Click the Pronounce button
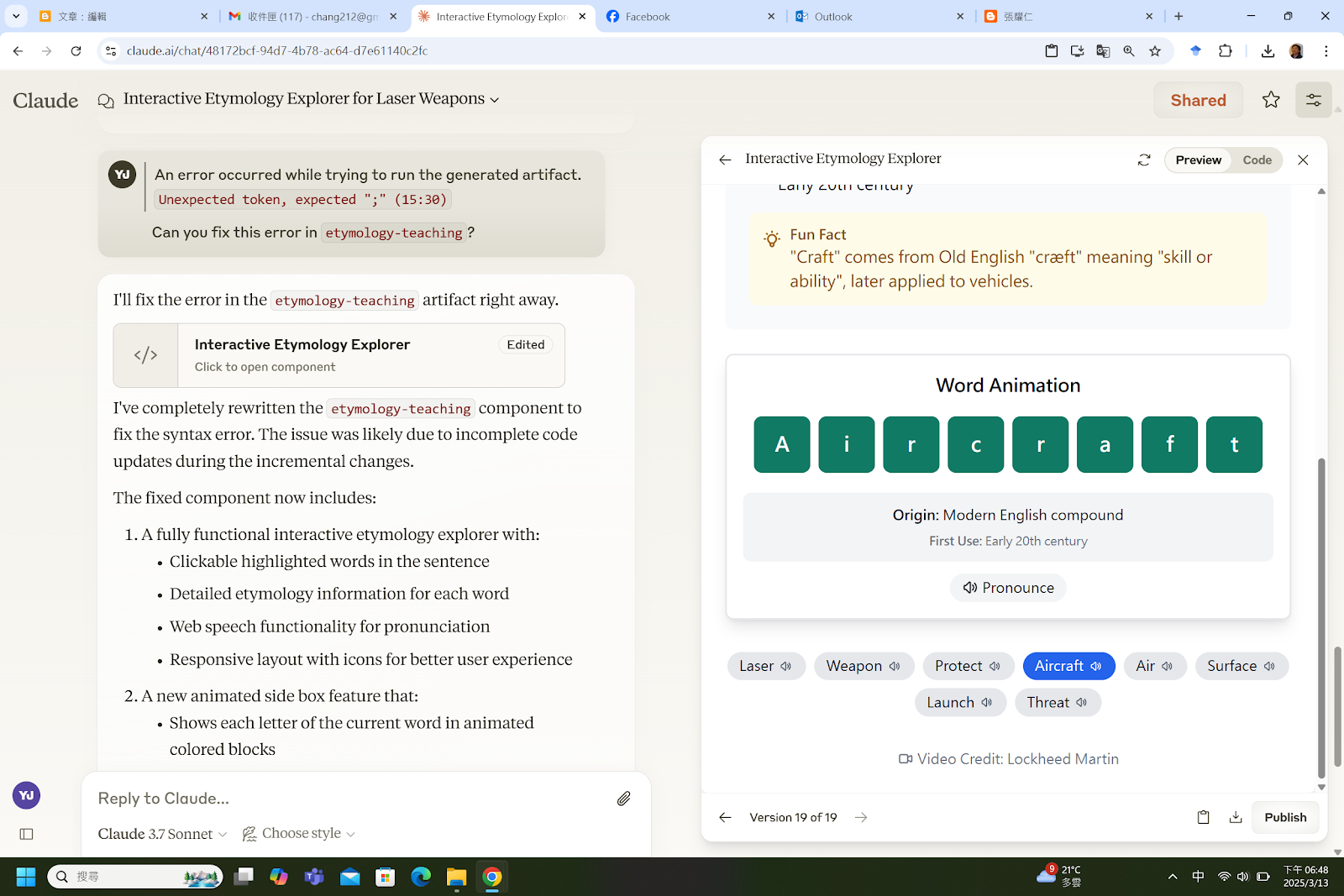1344x896 pixels. (1008, 588)
